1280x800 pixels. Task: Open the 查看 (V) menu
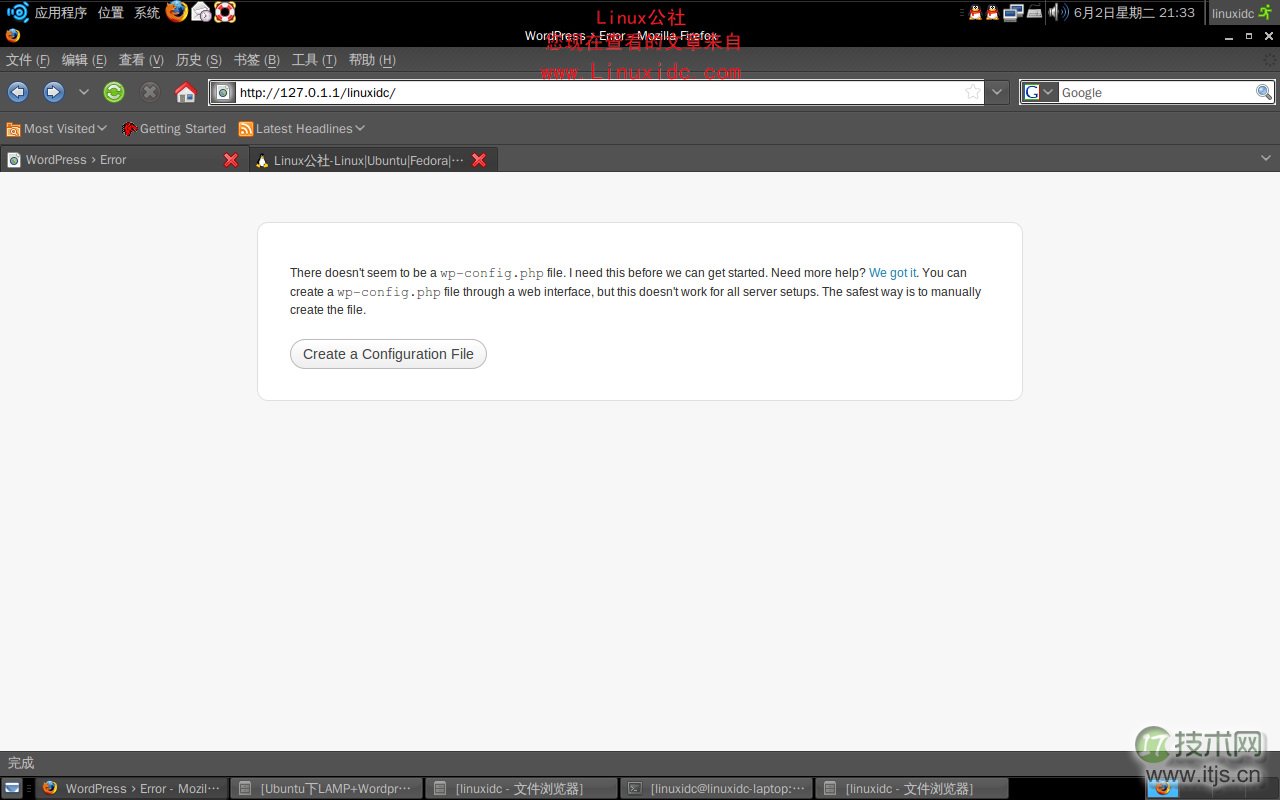pyautogui.click(x=141, y=60)
